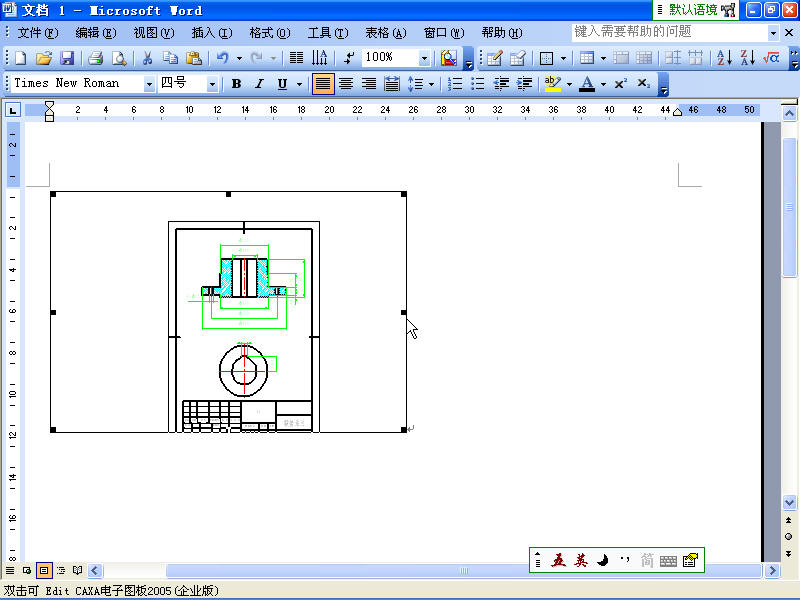Apply subscript formatting
The width and height of the screenshot is (800, 600).
click(x=644, y=84)
